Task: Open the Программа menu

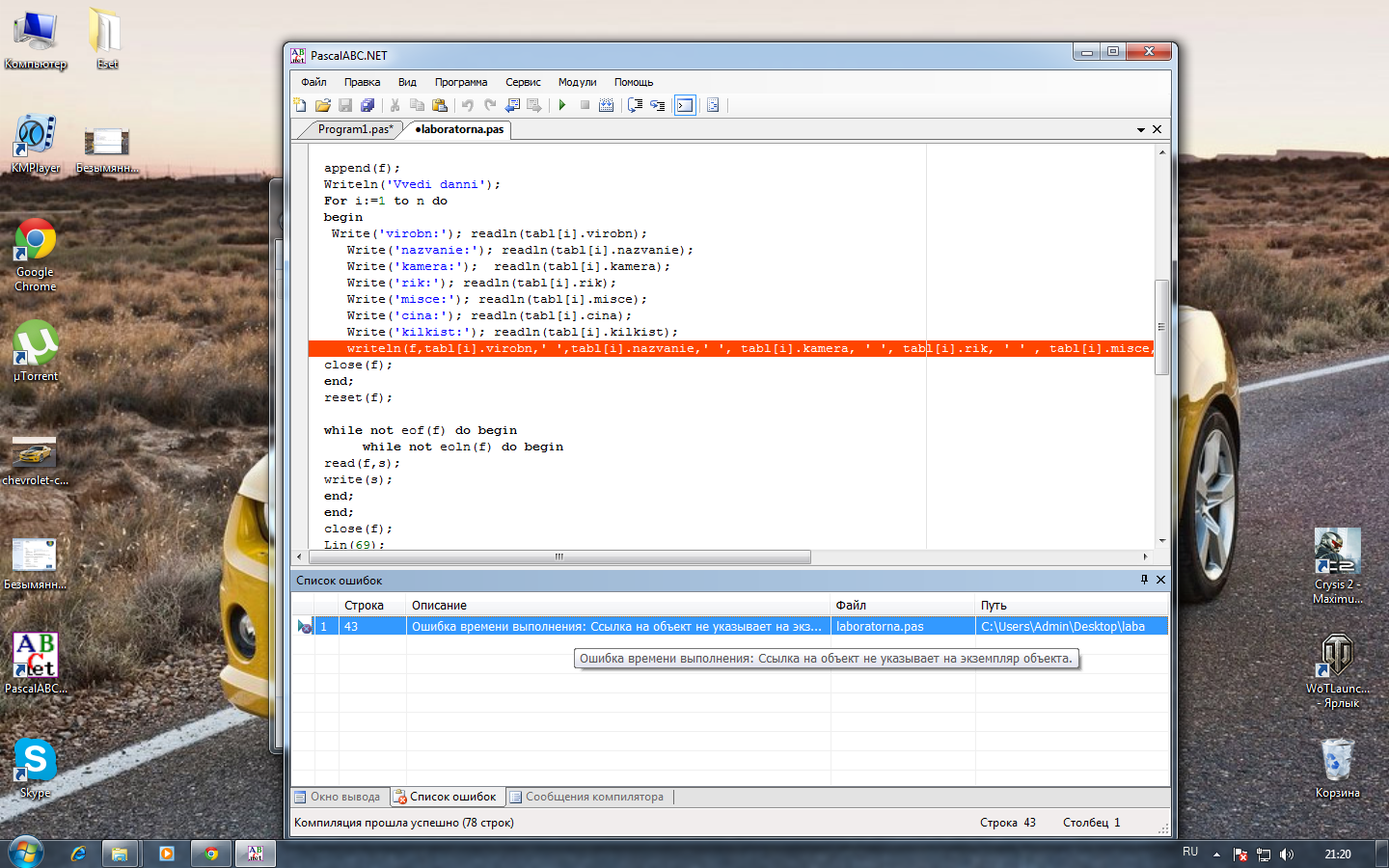Action: click(460, 82)
